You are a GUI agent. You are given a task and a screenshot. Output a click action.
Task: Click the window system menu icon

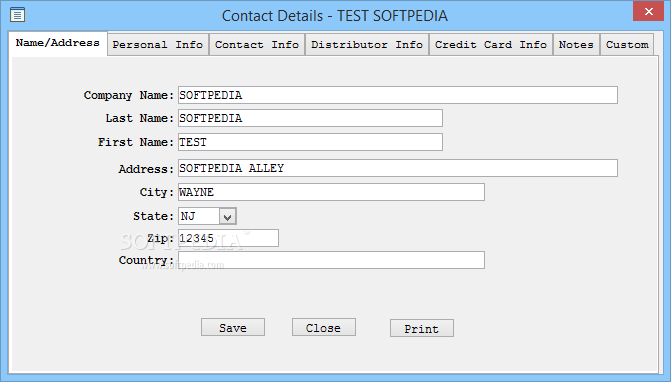coord(17,15)
